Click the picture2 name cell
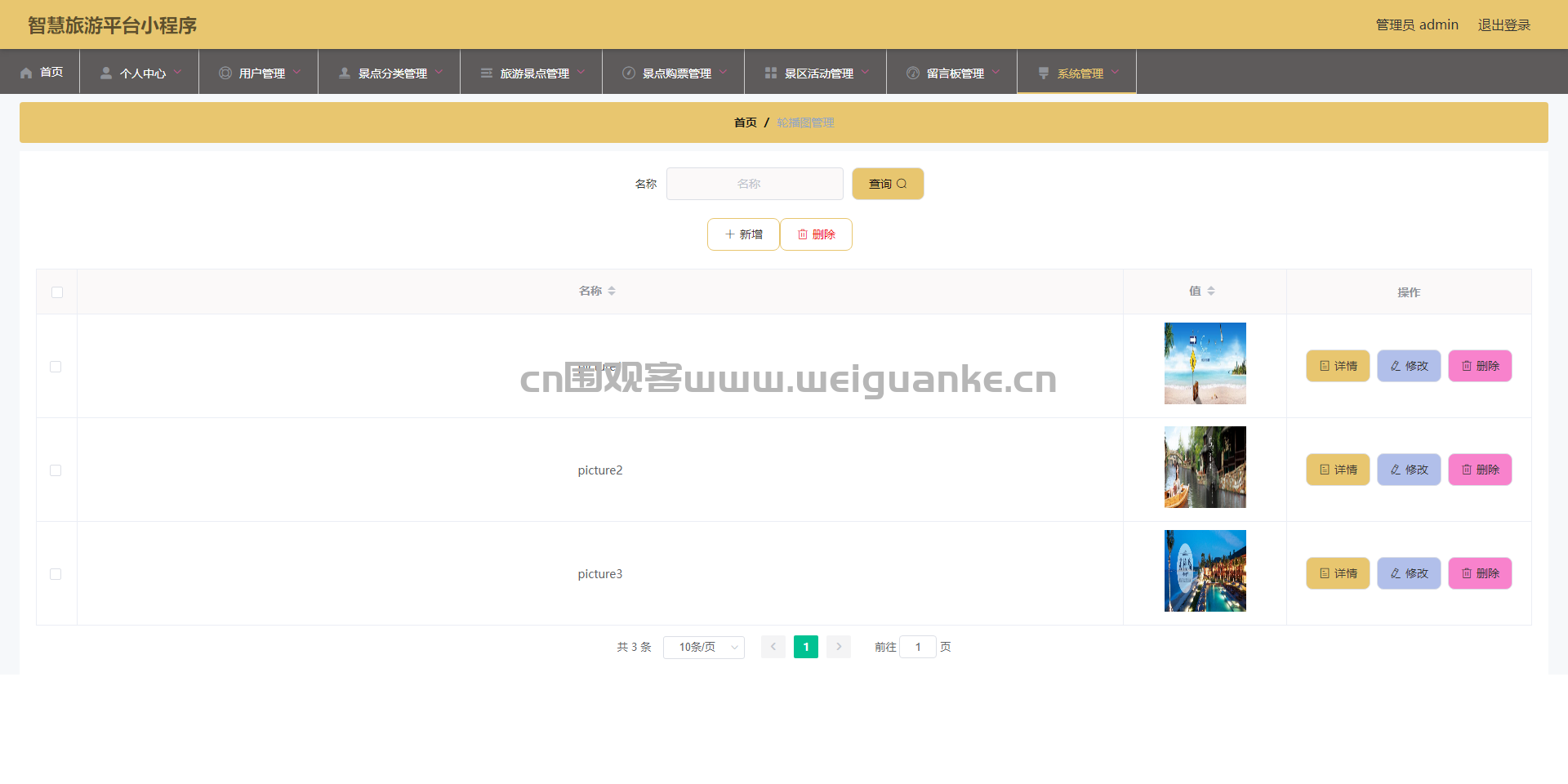1568x784 pixels. coord(600,470)
